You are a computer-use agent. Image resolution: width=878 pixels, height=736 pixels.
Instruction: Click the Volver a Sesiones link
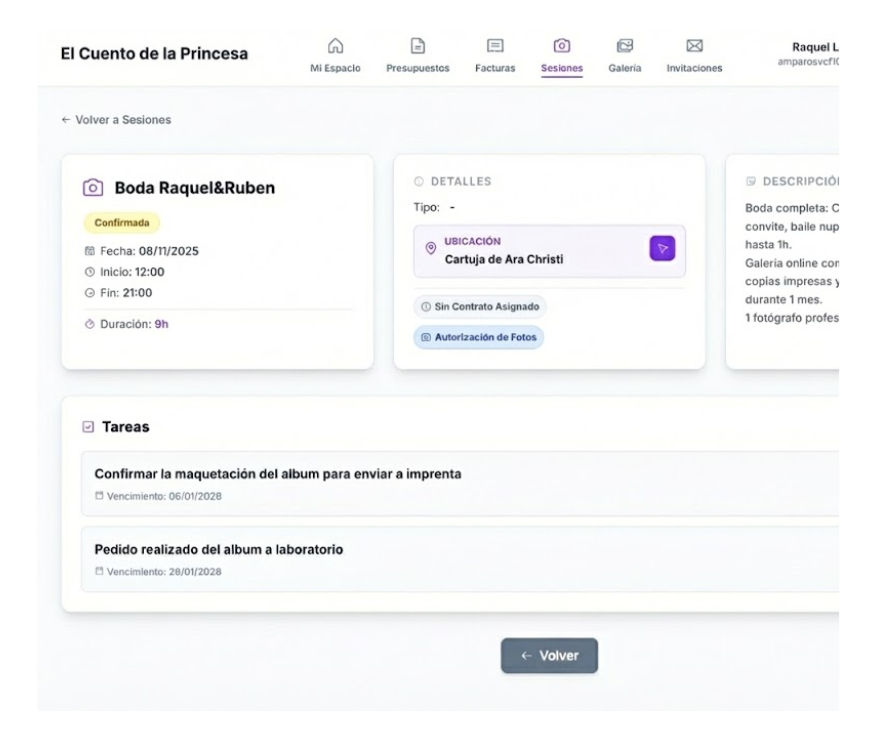(116, 120)
